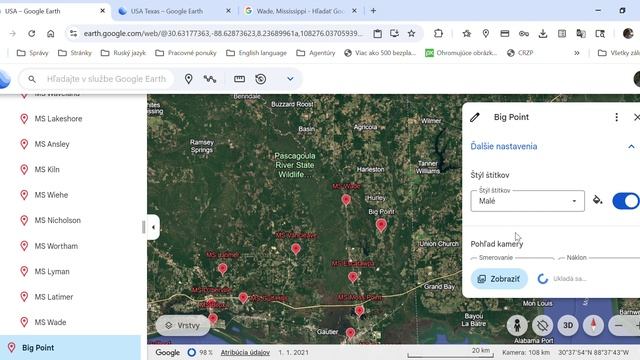Open the Ruský jazyk bookmarks folder
640x360 pixels.
point(123,53)
